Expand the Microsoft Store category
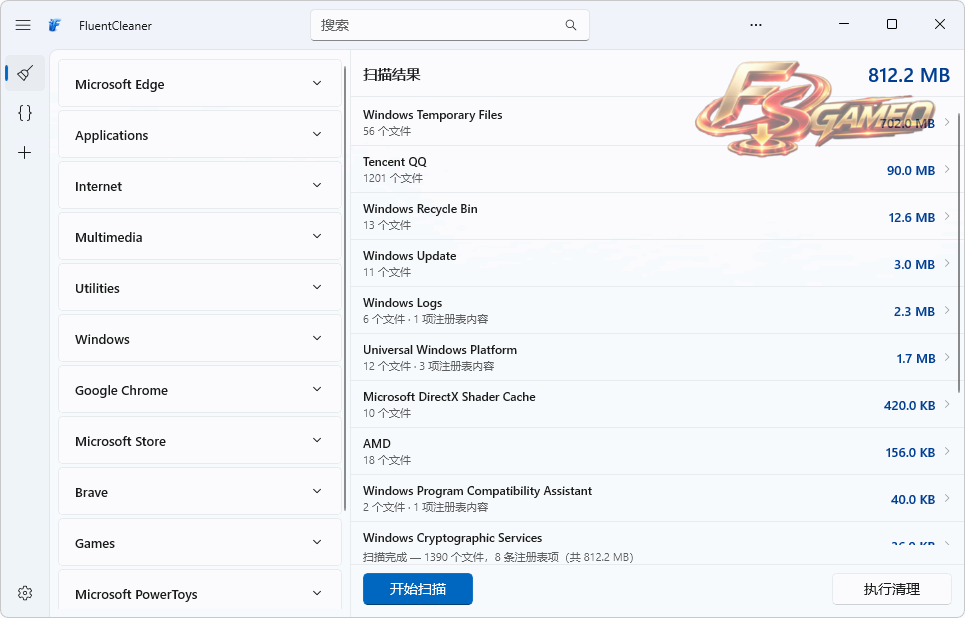The width and height of the screenshot is (965, 618). (200, 441)
